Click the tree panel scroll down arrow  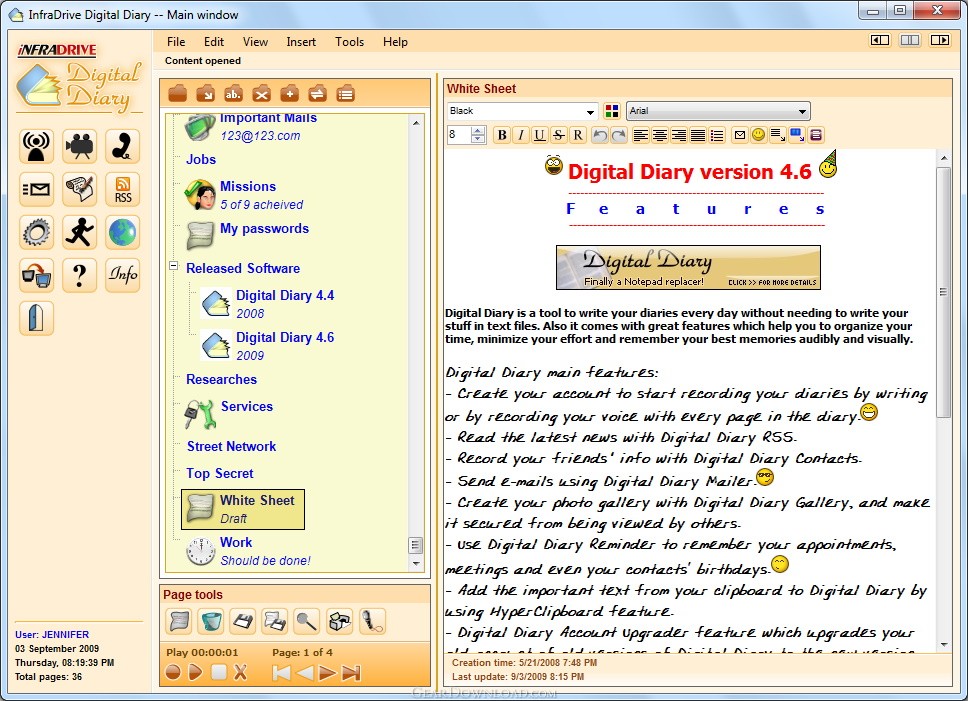(416, 563)
